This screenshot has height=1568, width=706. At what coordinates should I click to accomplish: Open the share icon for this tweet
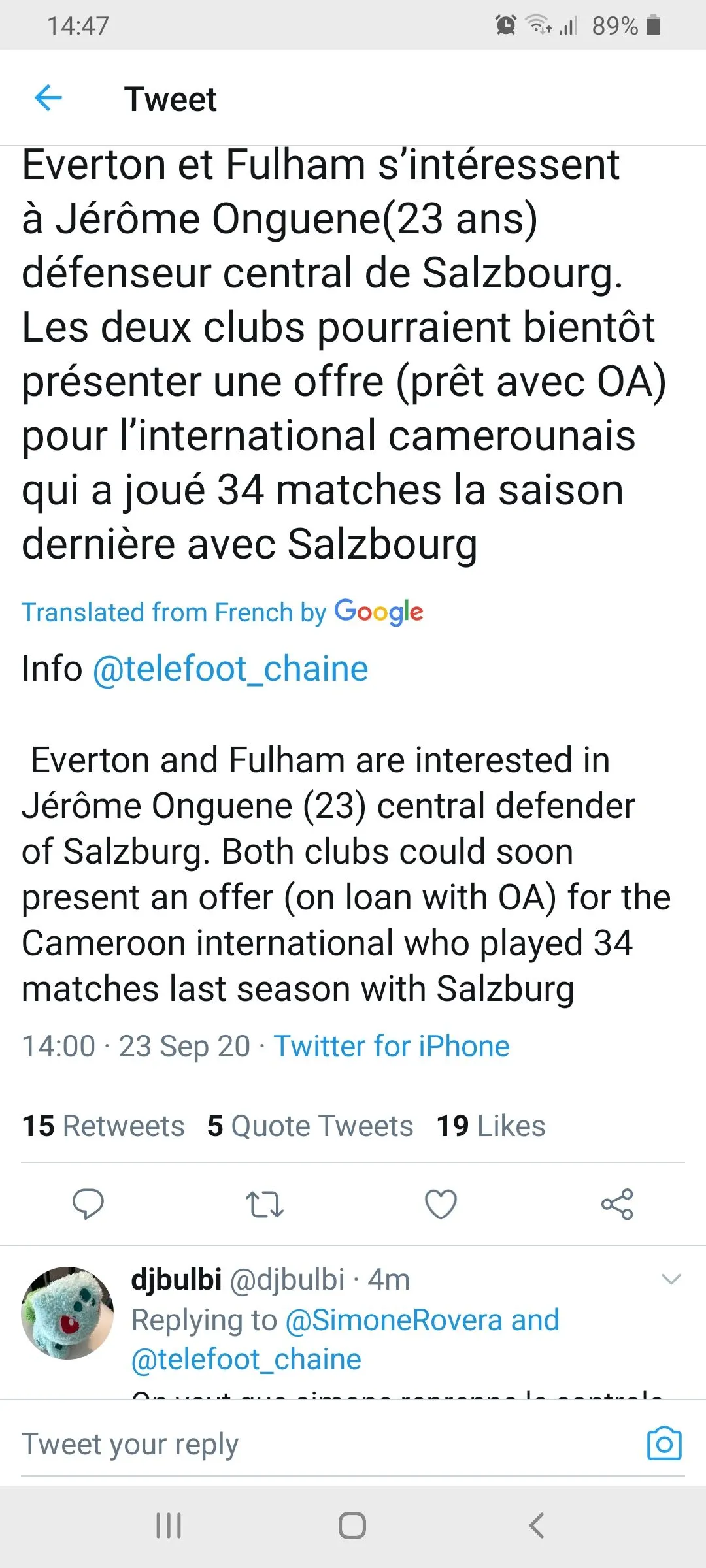617,1204
